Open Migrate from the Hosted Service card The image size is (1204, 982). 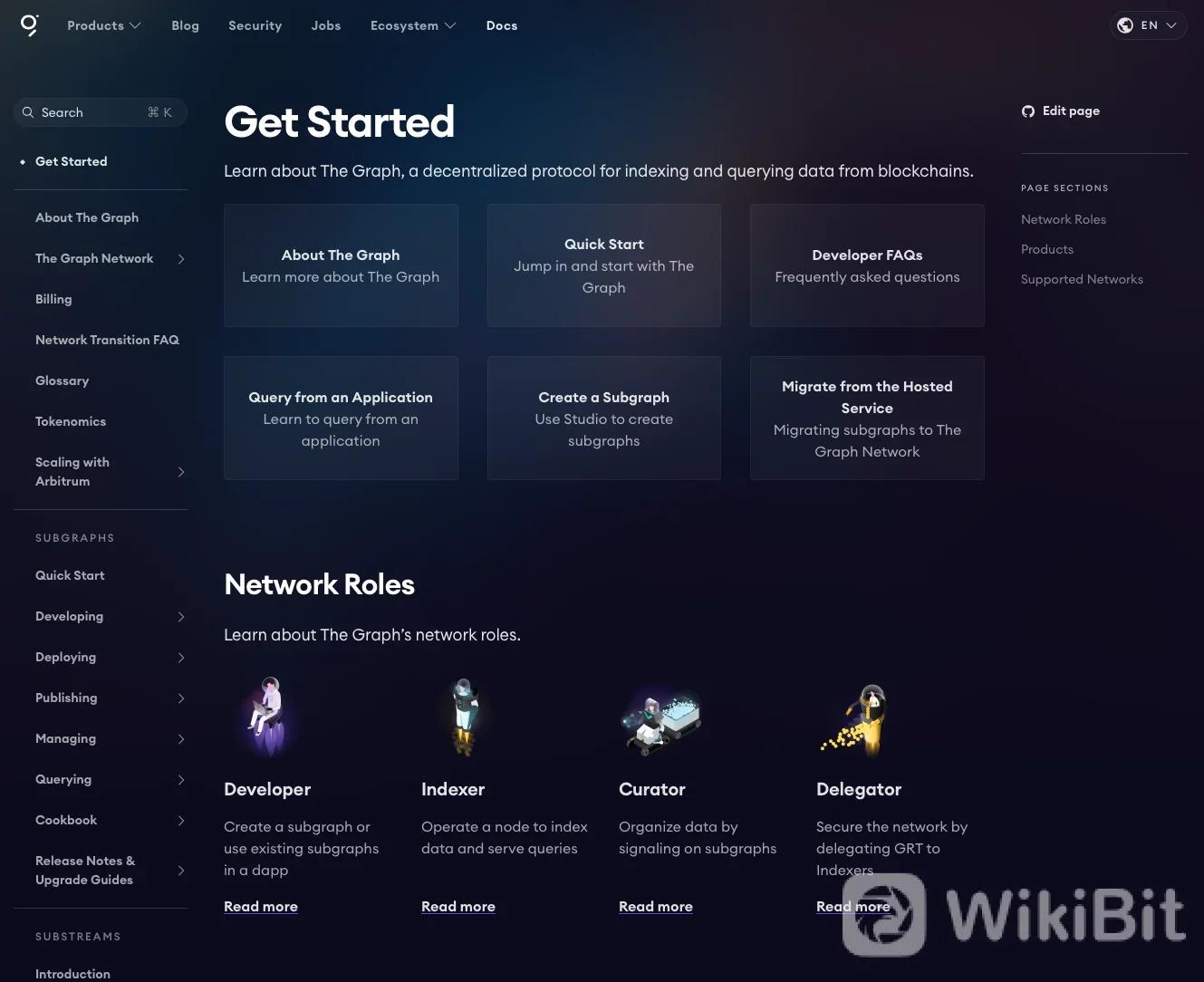click(867, 418)
